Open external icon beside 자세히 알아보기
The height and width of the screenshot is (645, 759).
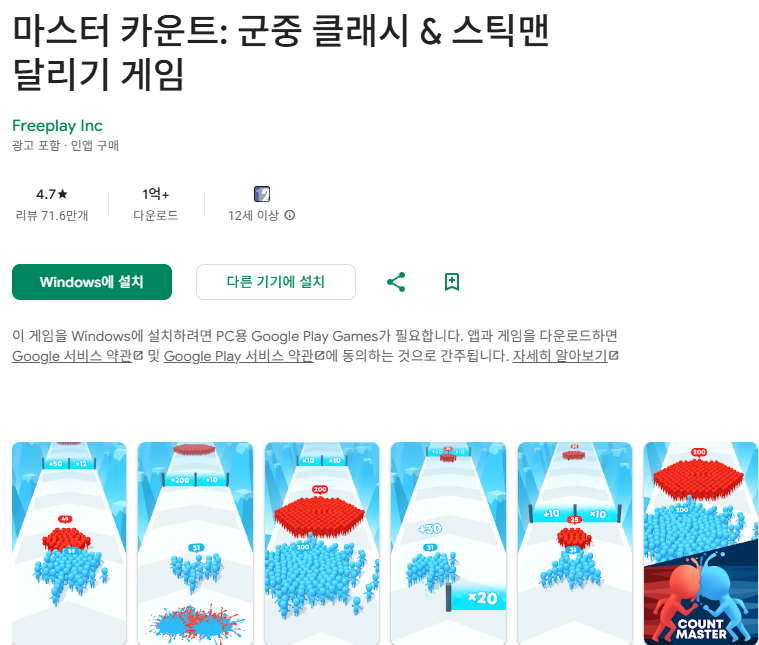pos(614,356)
